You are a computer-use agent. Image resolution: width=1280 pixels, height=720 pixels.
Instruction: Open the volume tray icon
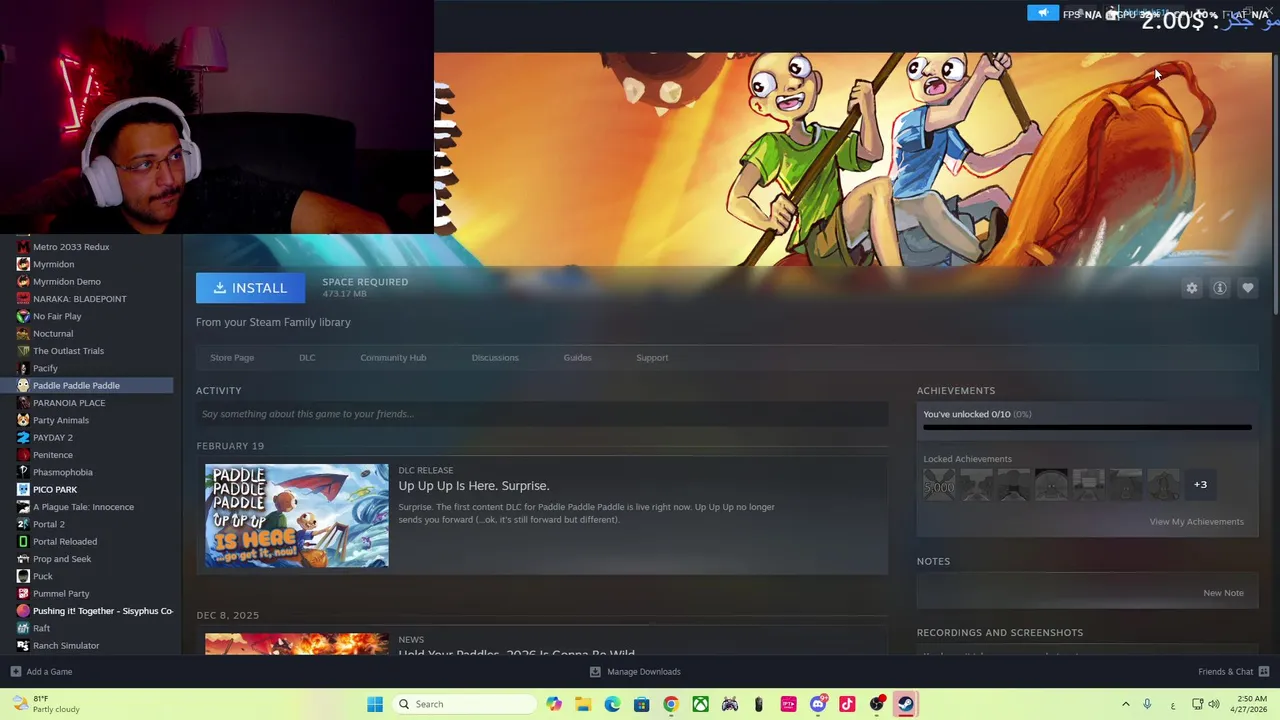coord(1214,704)
